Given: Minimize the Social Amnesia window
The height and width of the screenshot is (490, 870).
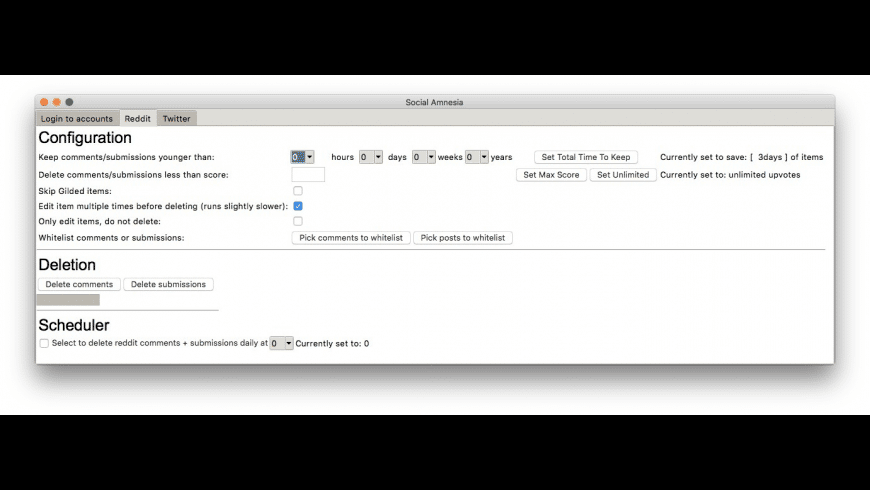Looking at the screenshot, I should pos(57,102).
